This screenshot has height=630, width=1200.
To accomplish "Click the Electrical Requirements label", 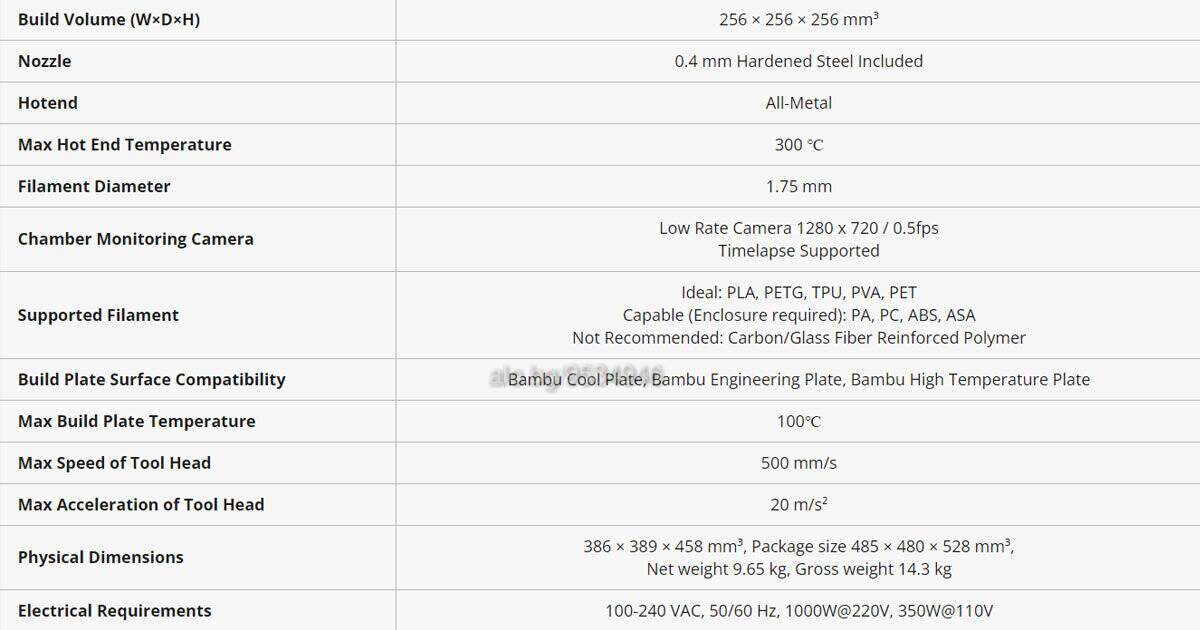I will tap(115, 611).
